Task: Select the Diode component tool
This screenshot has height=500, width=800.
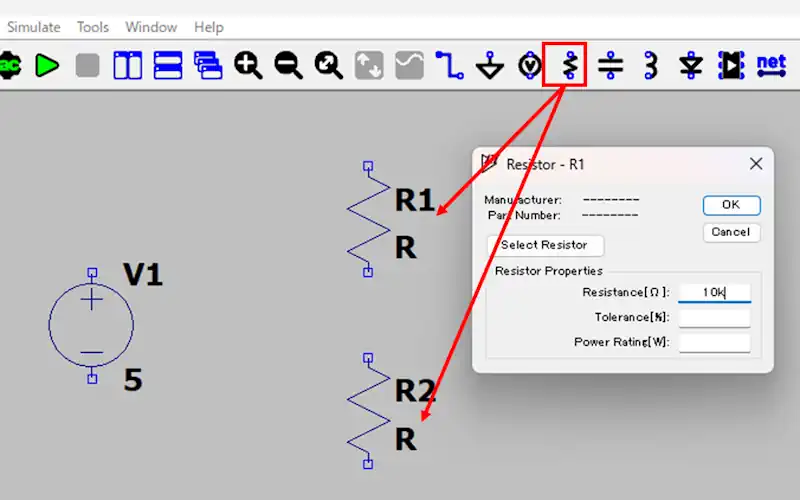Action: tap(691, 66)
